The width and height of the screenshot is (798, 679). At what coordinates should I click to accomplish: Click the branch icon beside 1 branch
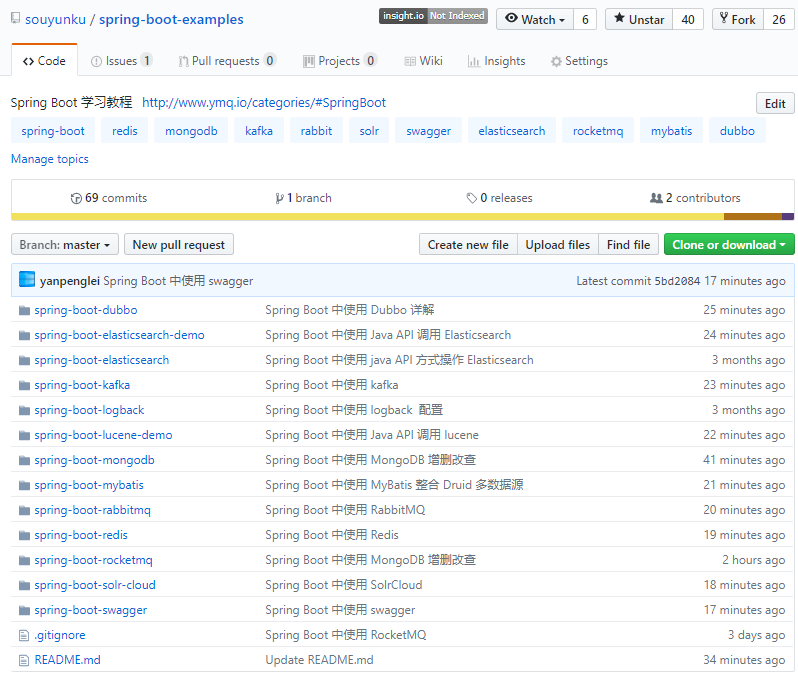(x=279, y=199)
